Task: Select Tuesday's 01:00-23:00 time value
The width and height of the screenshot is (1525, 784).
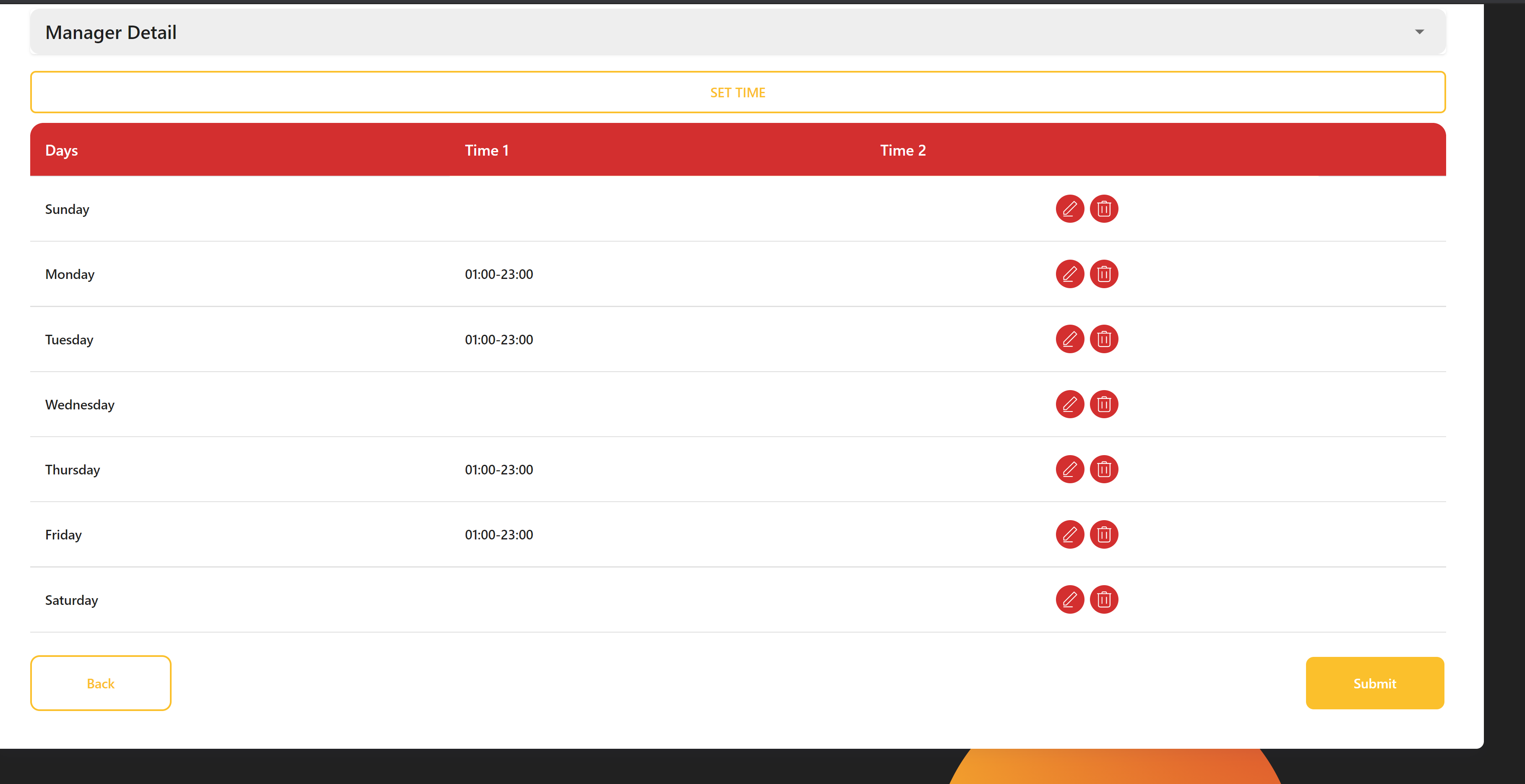Action: [499, 339]
